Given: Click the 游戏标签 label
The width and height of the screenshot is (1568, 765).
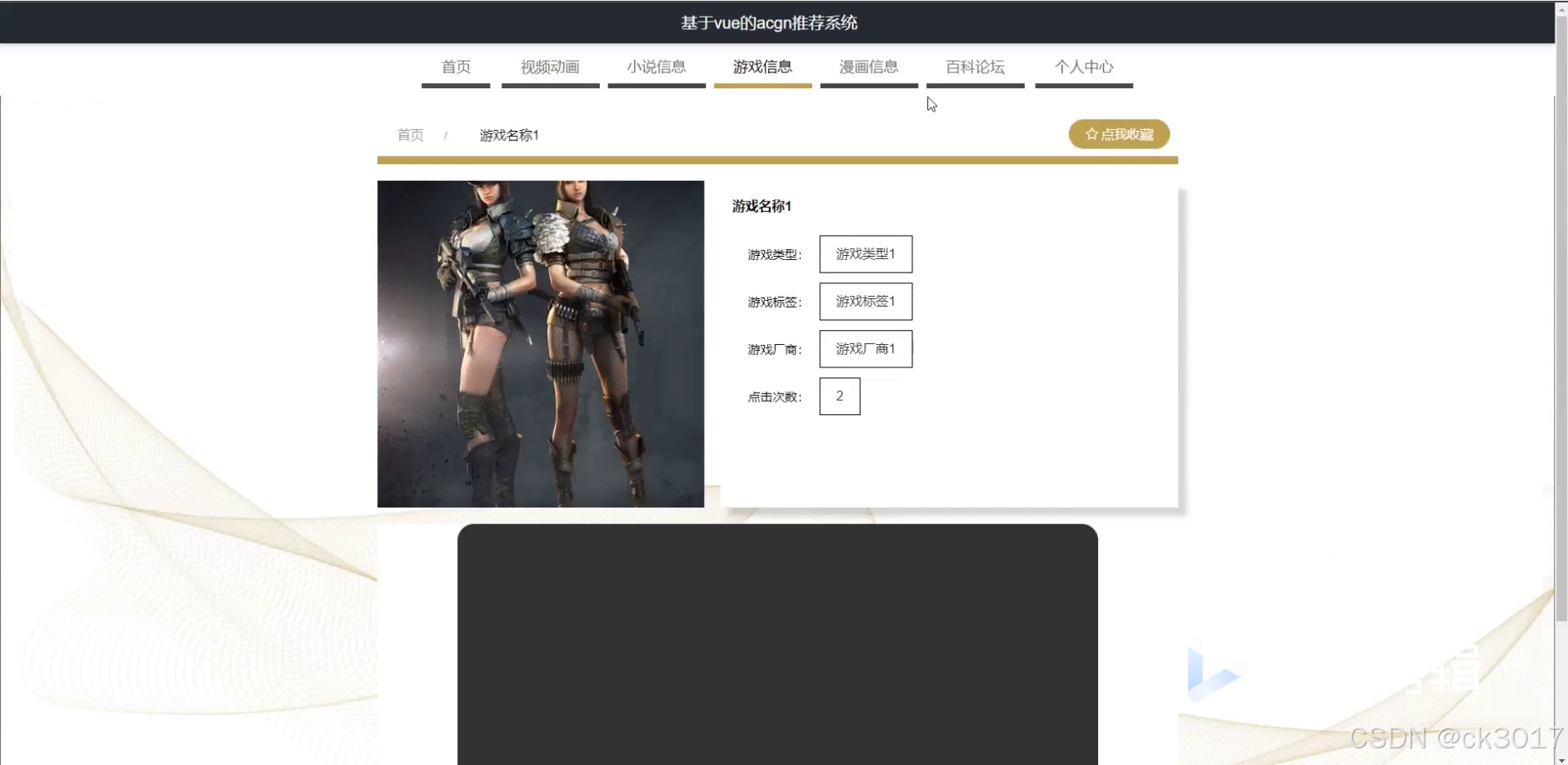Looking at the screenshot, I should (x=774, y=302).
